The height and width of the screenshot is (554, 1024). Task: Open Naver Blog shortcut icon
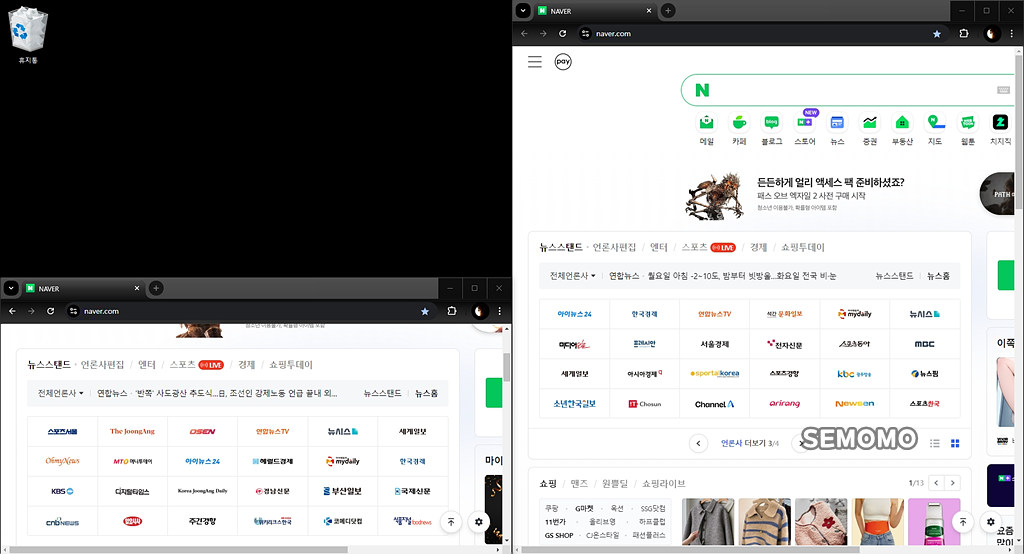tap(772, 129)
